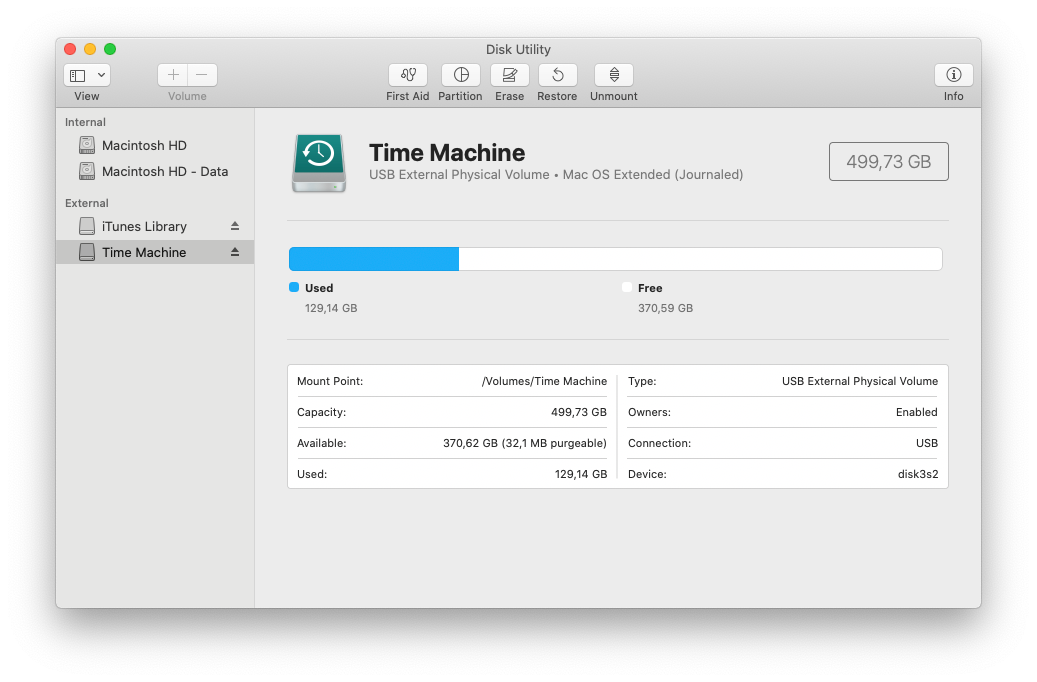This screenshot has width=1037, height=682.
Task: Unmount the Time Machine volume via toolbar
Action: click(614, 75)
